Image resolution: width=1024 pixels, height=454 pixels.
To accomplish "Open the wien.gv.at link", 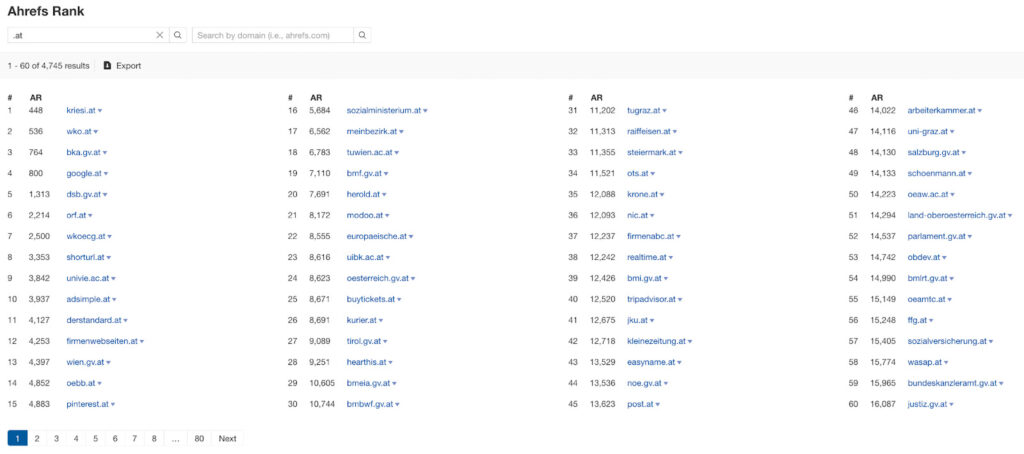I will pos(85,363).
